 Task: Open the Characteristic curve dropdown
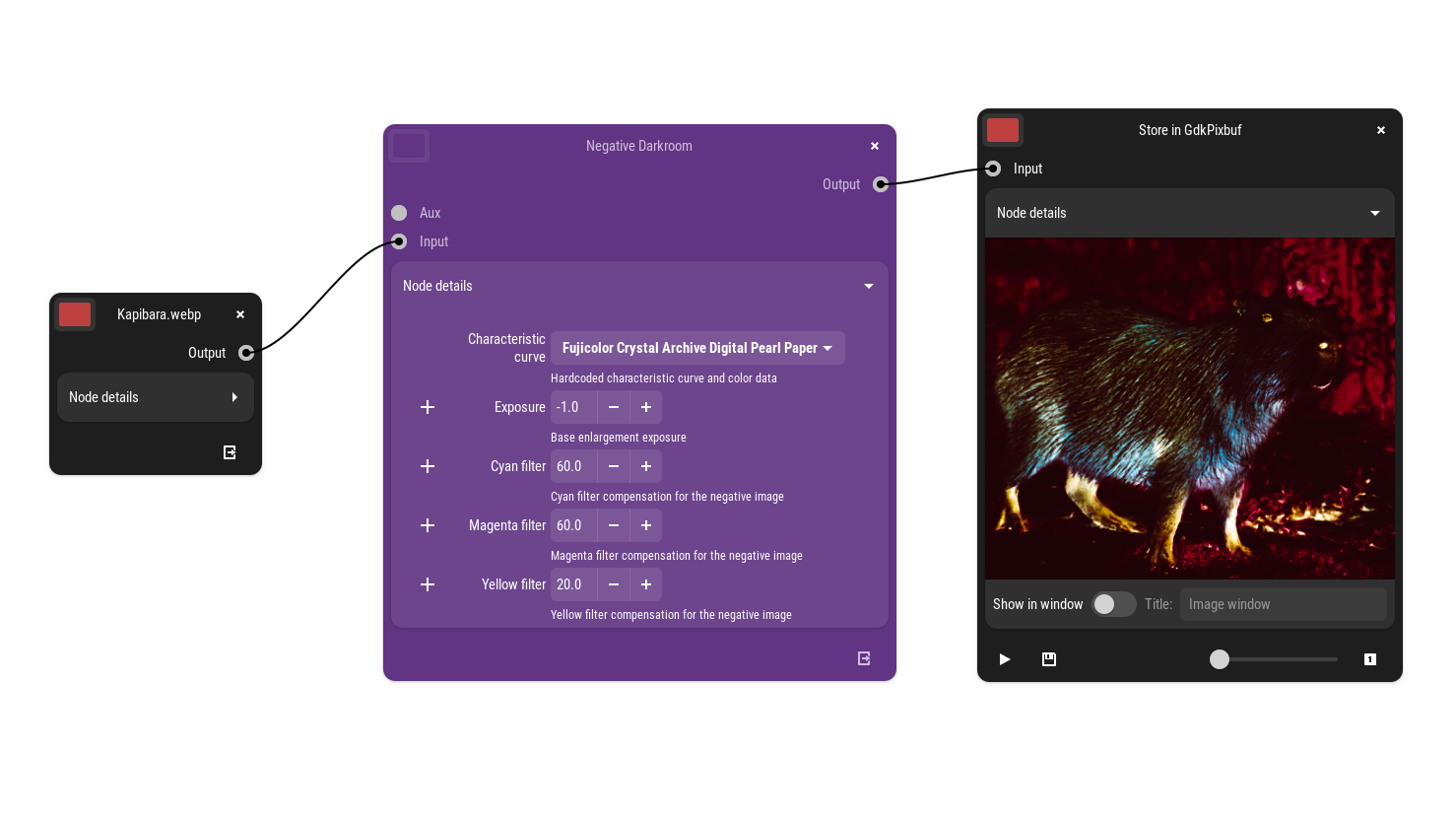coord(696,348)
